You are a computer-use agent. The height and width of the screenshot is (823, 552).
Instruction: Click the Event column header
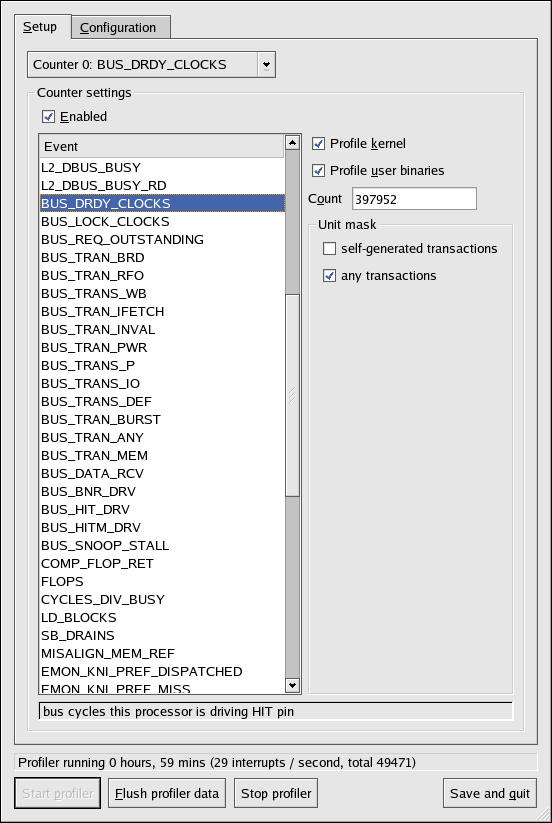162,146
